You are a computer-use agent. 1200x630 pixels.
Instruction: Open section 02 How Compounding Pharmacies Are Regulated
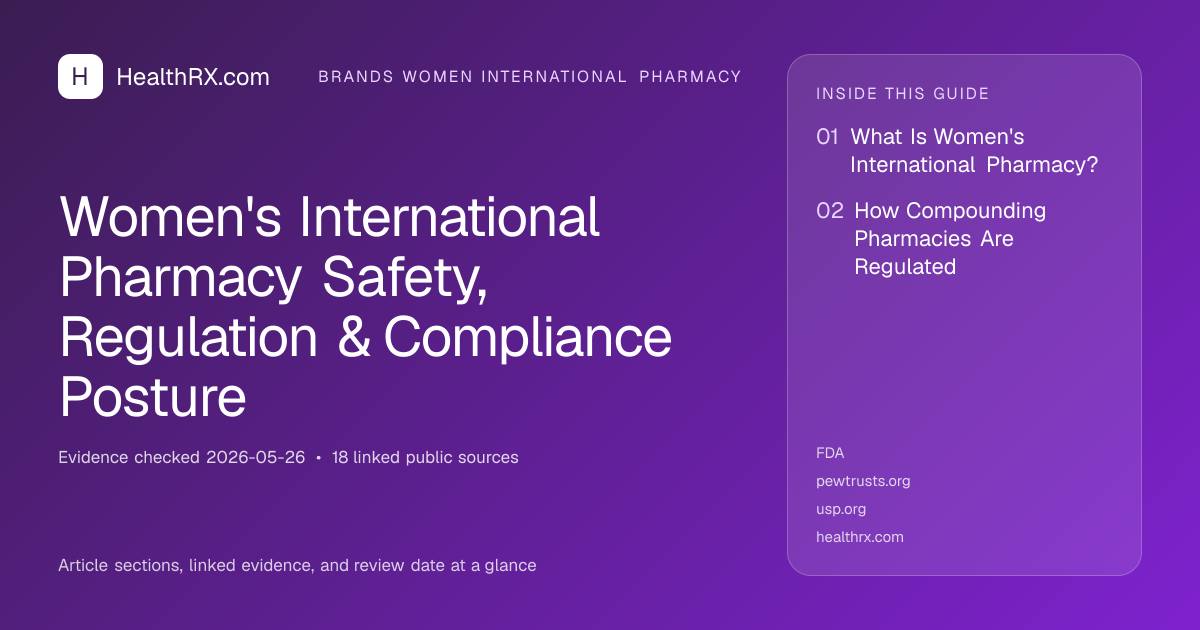point(931,239)
